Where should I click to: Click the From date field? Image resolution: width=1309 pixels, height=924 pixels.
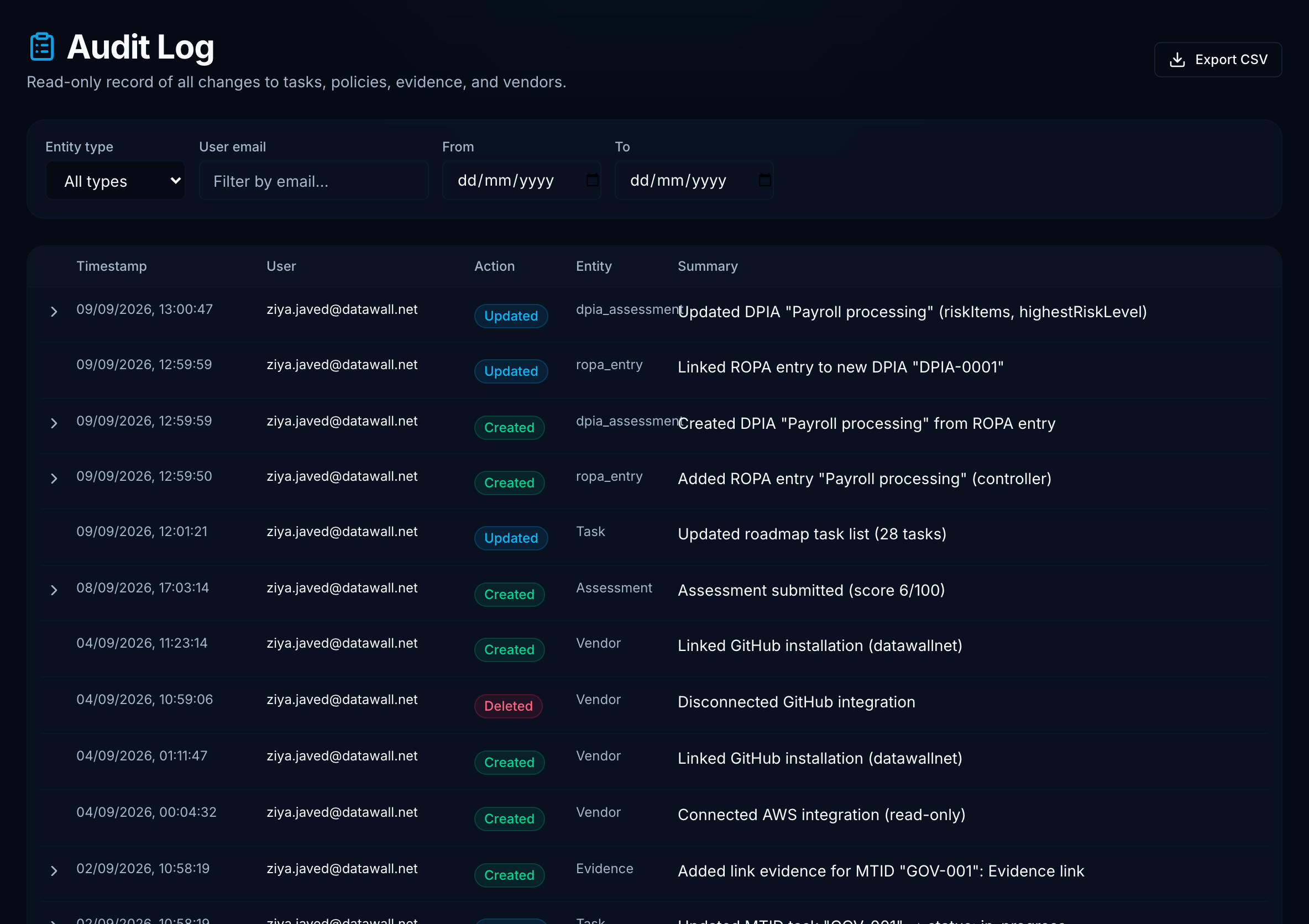pos(521,181)
